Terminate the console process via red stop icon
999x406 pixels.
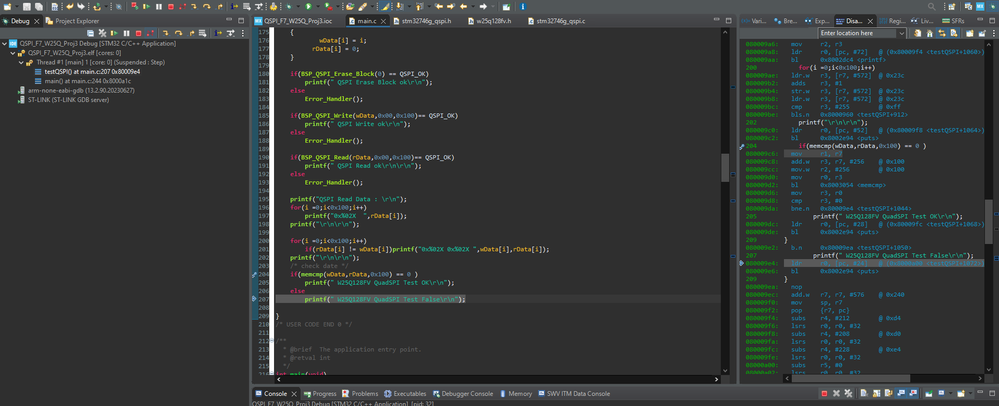(824, 394)
